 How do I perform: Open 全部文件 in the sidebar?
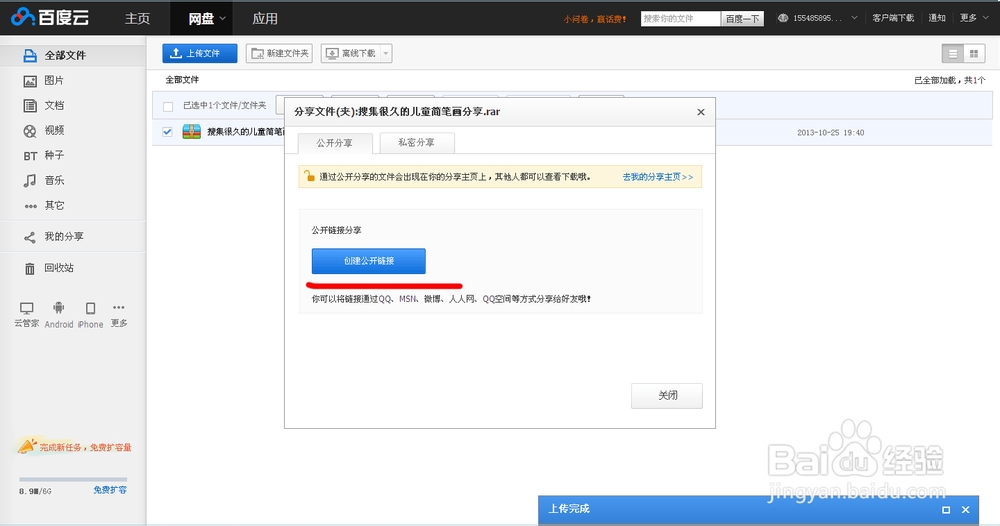73,55
